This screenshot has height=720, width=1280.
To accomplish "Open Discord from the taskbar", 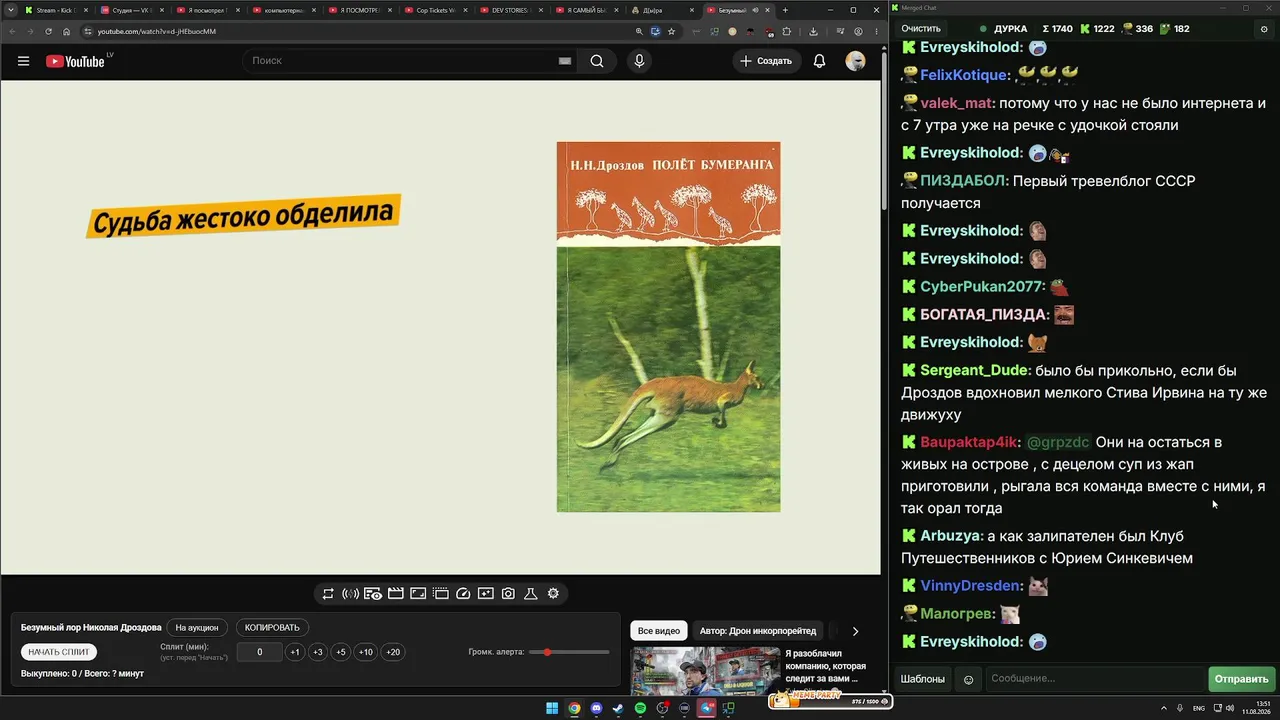I will (596, 708).
